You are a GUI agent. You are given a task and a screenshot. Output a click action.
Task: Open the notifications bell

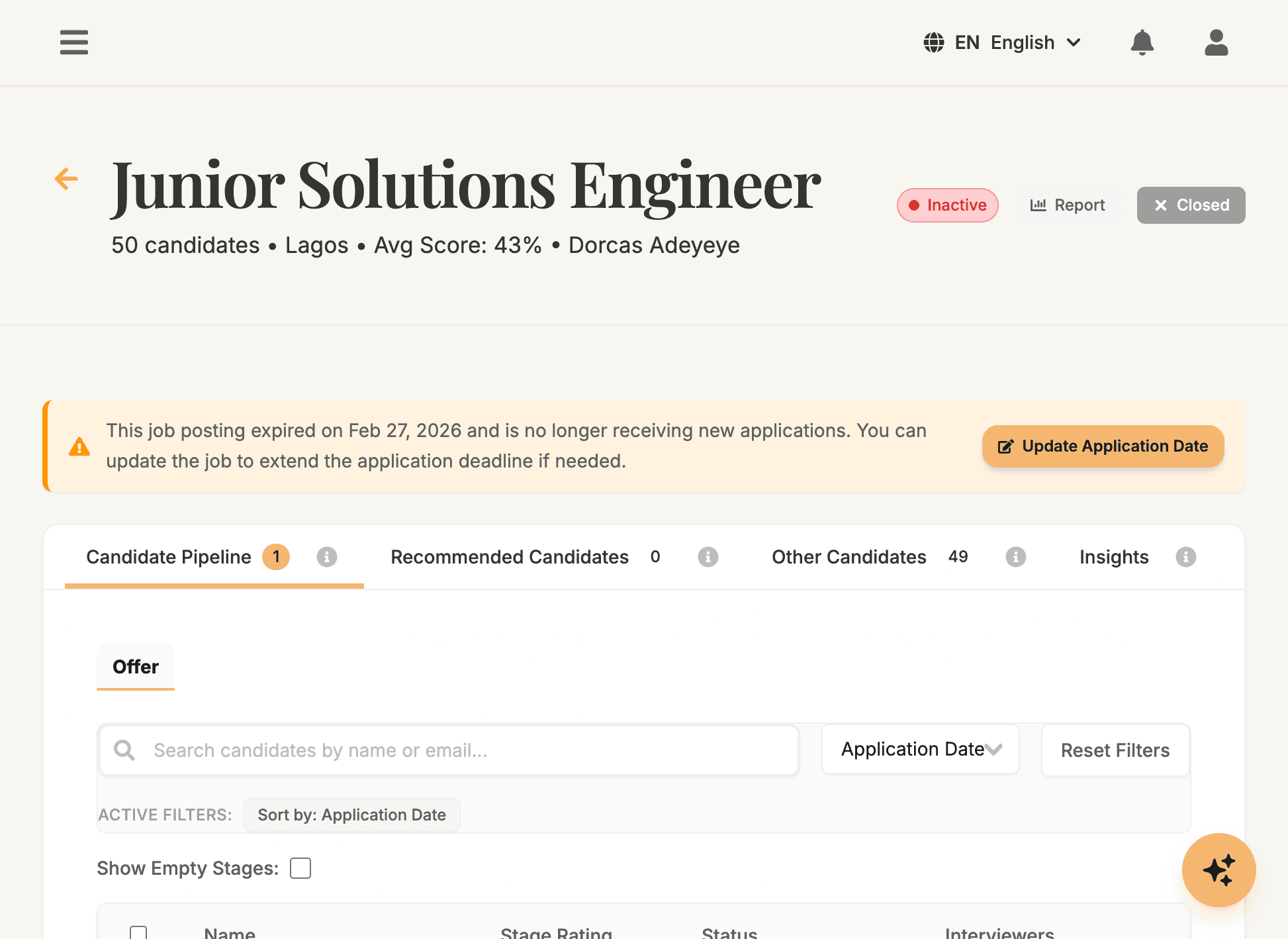coord(1142,42)
